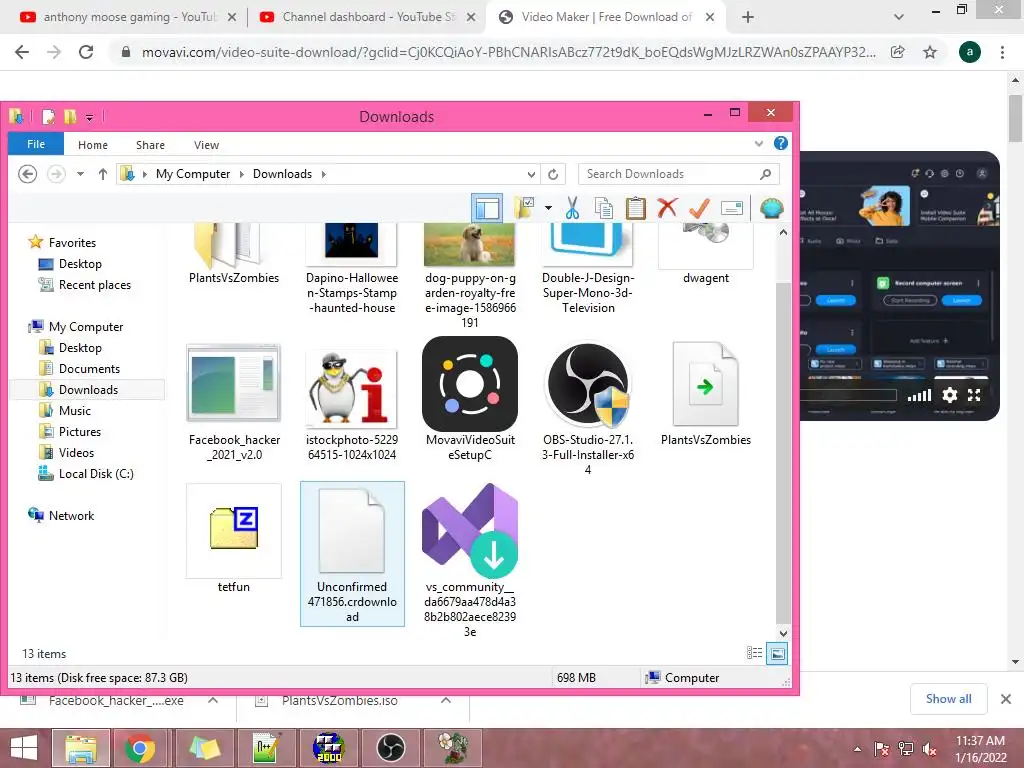1024x768 pixels.
Task: Click the orange checkmark Properties icon
Action: [x=699, y=208]
